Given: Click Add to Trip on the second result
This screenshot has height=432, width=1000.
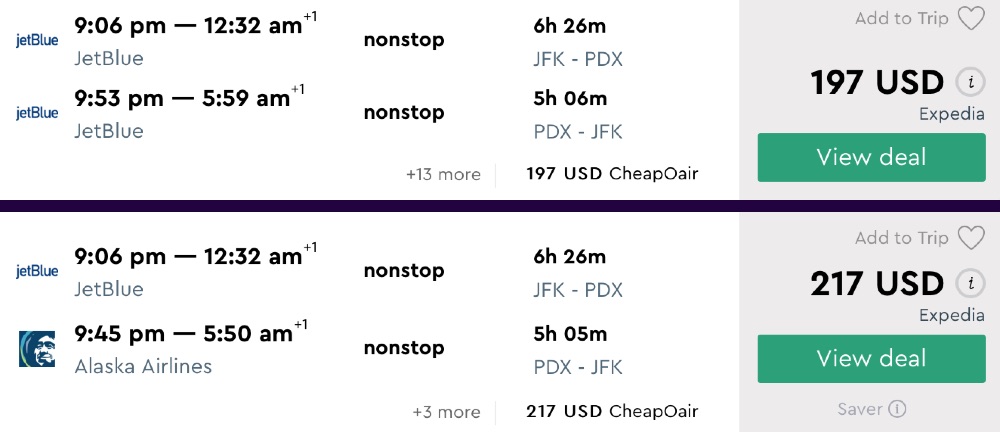Looking at the screenshot, I should tap(901, 238).
